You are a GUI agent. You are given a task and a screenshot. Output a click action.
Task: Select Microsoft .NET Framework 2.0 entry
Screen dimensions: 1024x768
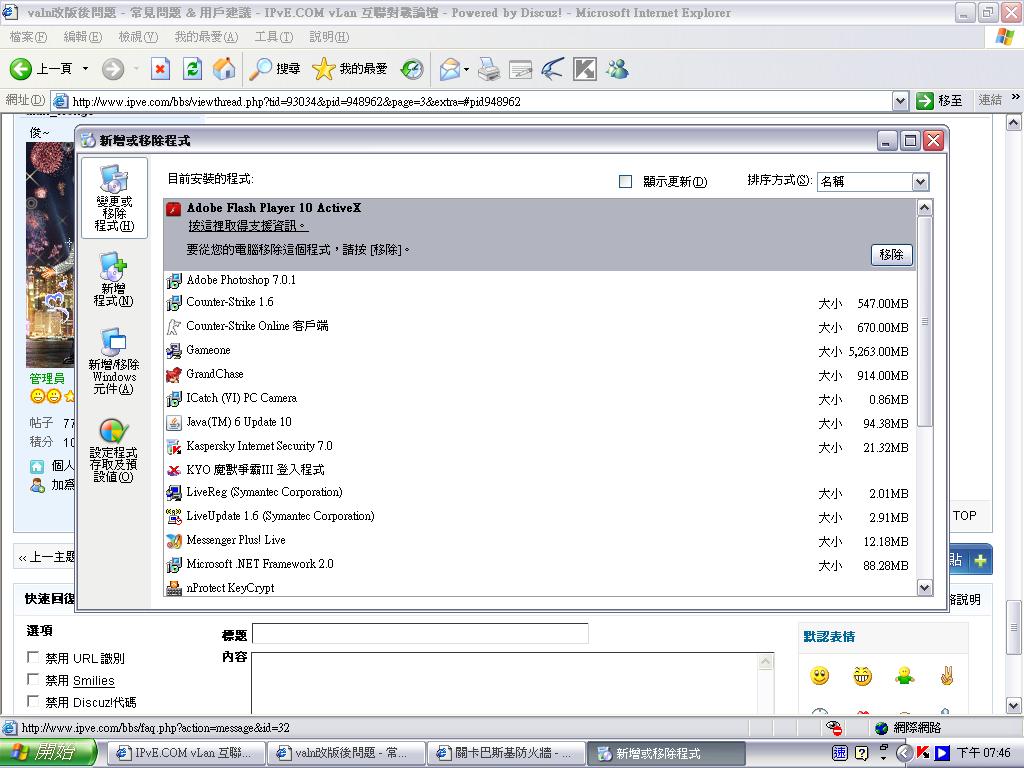point(539,565)
